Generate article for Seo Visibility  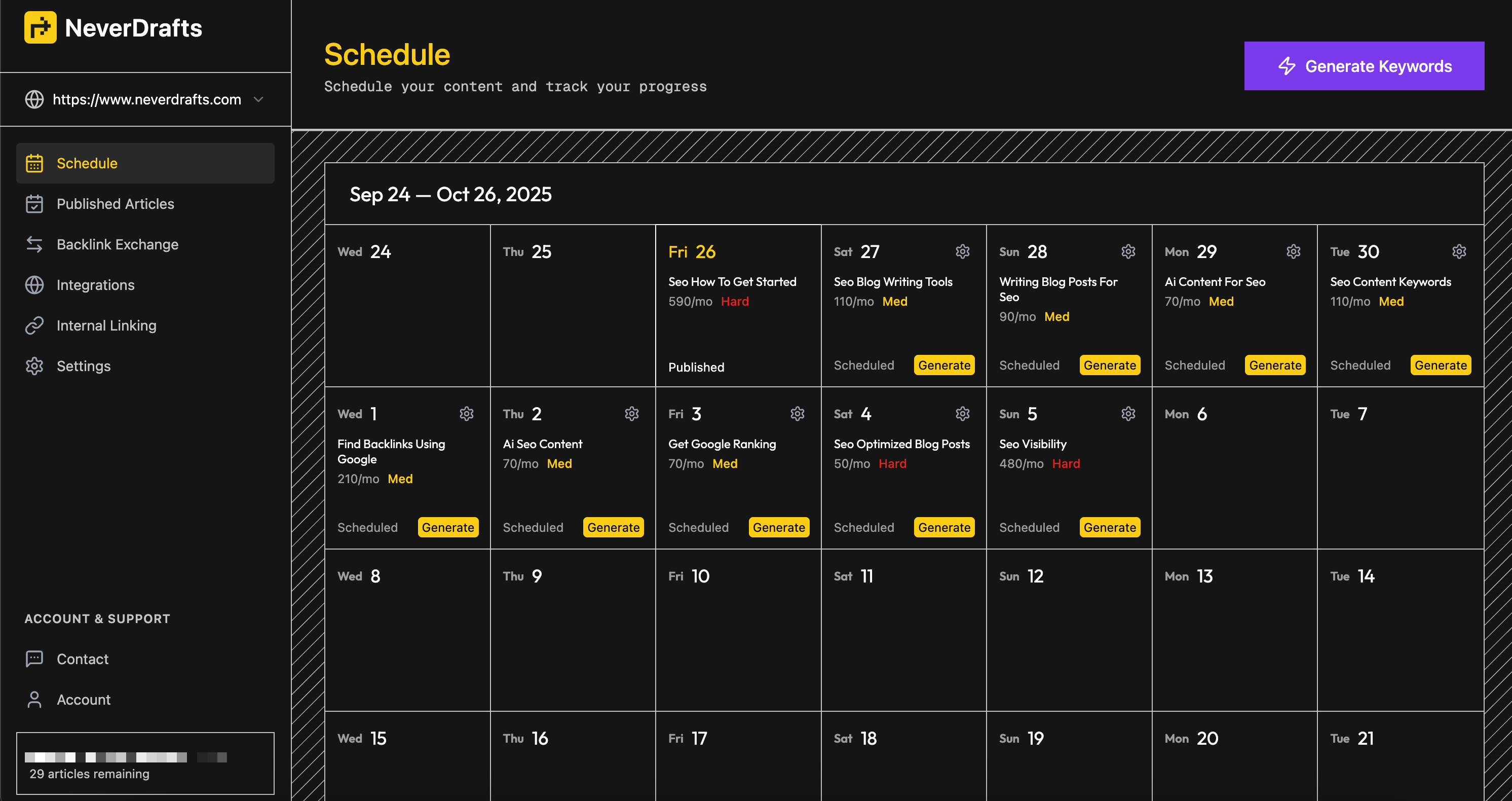(1109, 527)
